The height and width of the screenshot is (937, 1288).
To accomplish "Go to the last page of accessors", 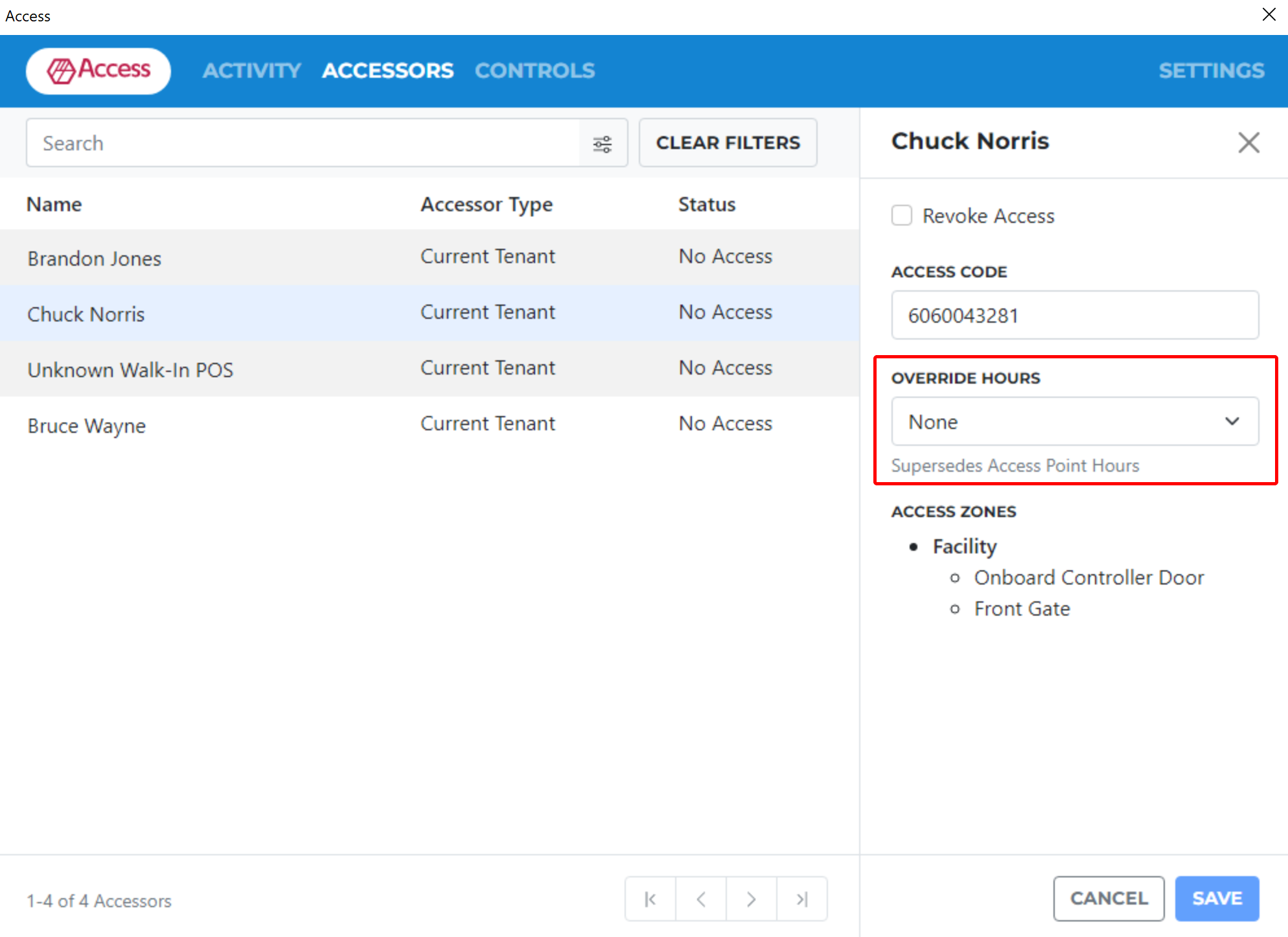I will pyautogui.click(x=802, y=899).
